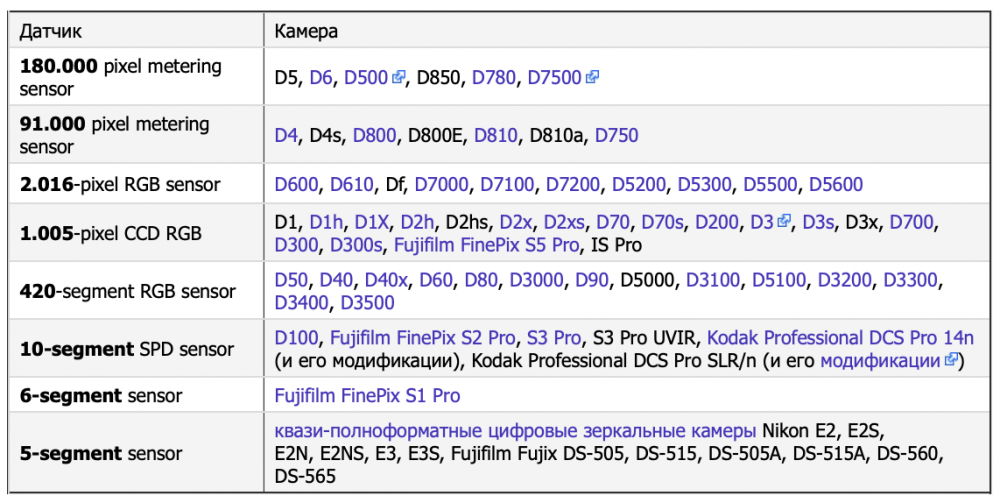
Task: Open the D1h link
Action: pyautogui.click(x=326, y=222)
